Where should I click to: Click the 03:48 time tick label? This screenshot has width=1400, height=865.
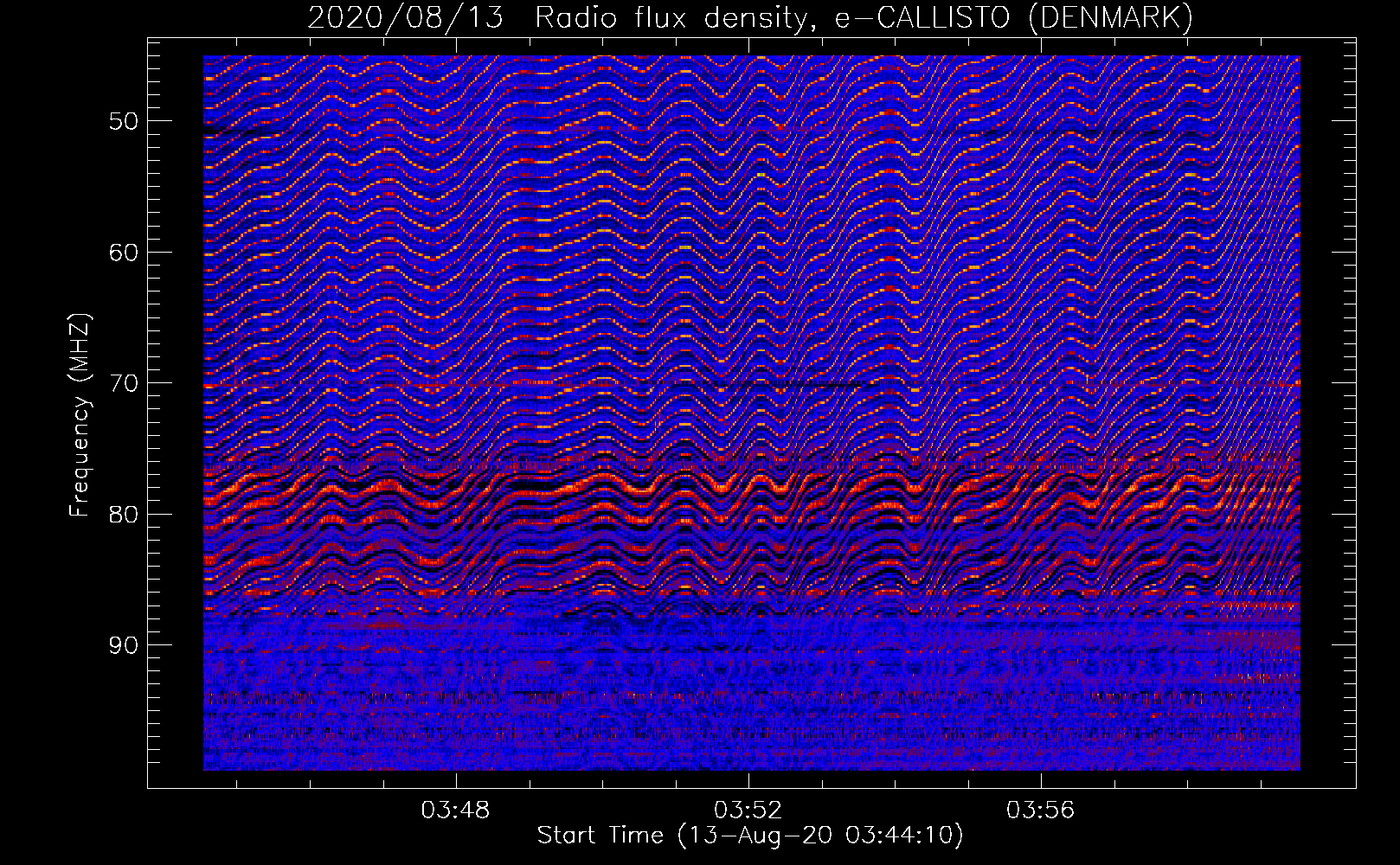tap(455, 811)
